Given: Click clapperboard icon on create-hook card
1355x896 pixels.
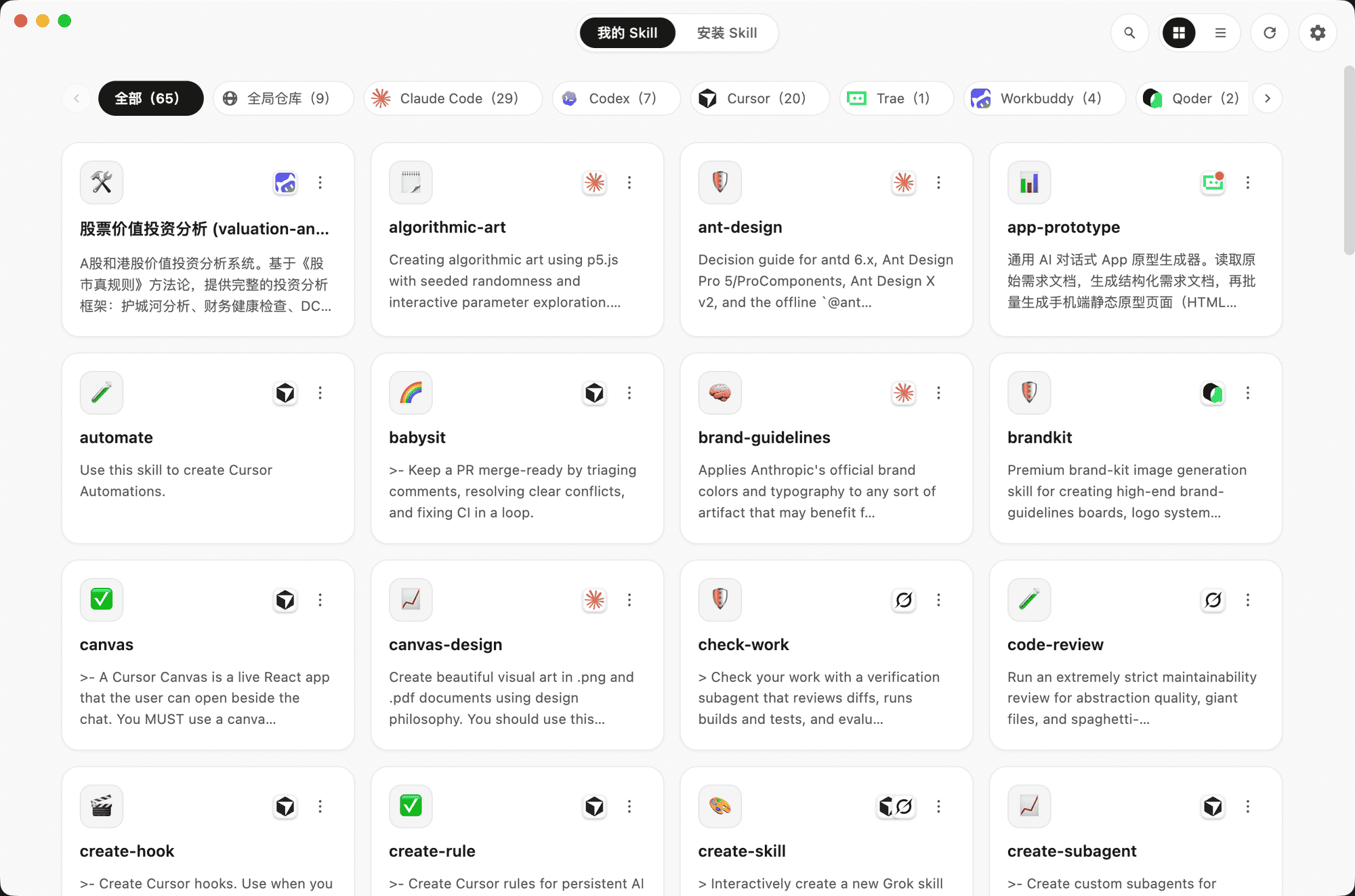Looking at the screenshot, I should [102, 806].
